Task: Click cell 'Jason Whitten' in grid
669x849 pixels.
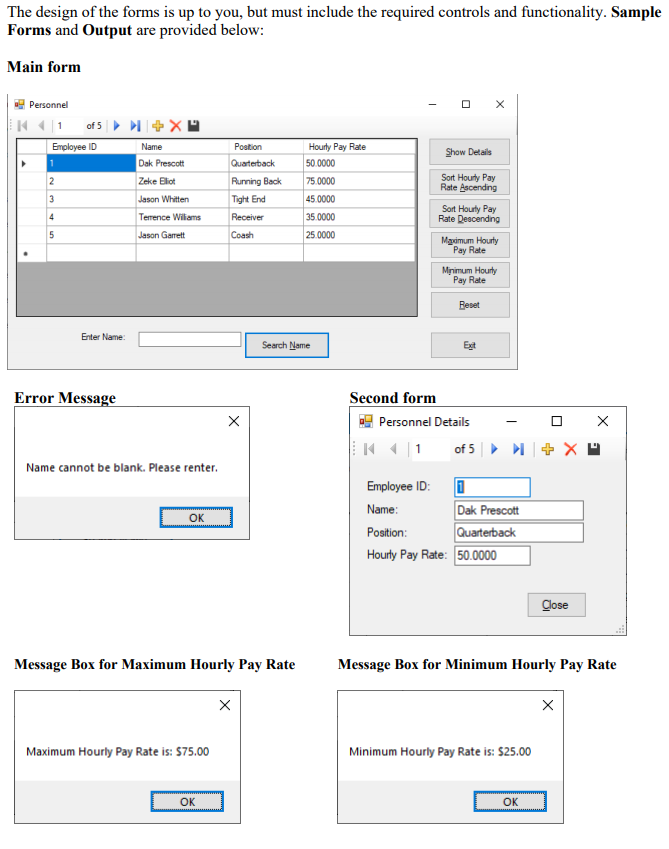Action: pos(182,199)
